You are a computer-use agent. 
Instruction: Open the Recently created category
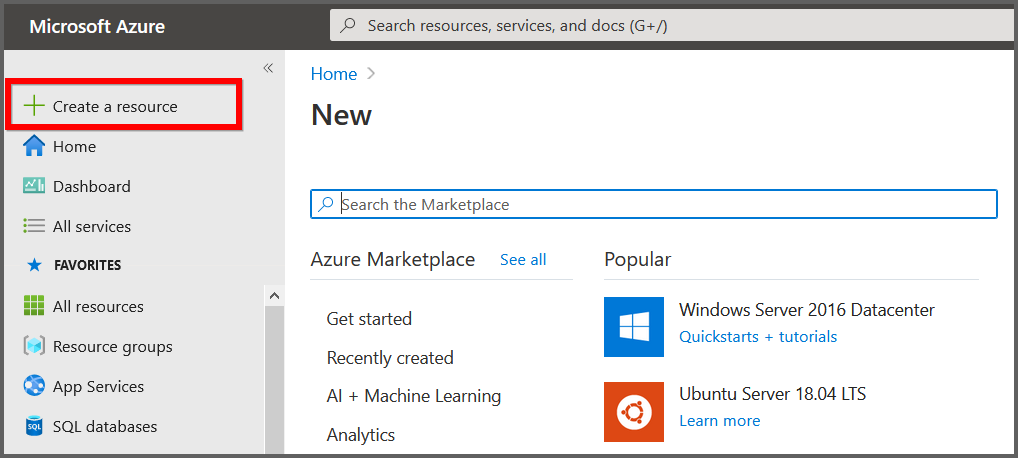point(390,358)
